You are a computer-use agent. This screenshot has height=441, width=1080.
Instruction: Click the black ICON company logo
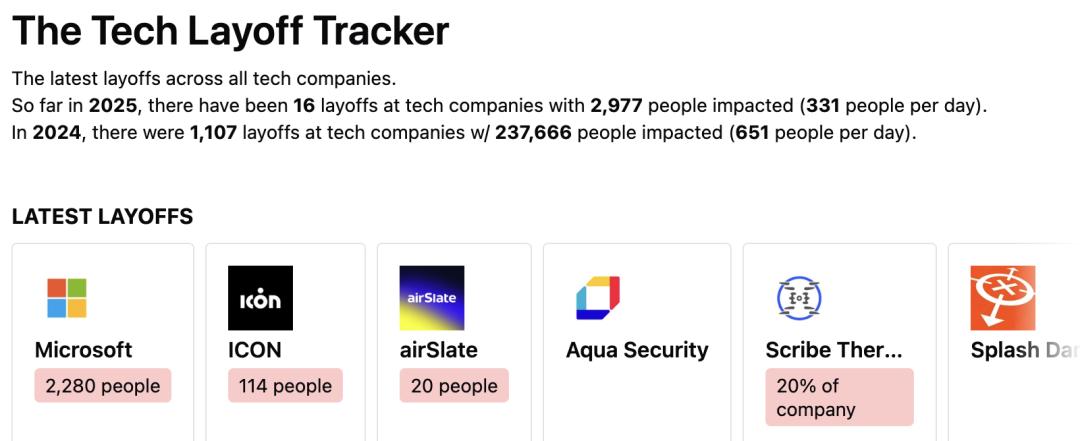point(260,298)
